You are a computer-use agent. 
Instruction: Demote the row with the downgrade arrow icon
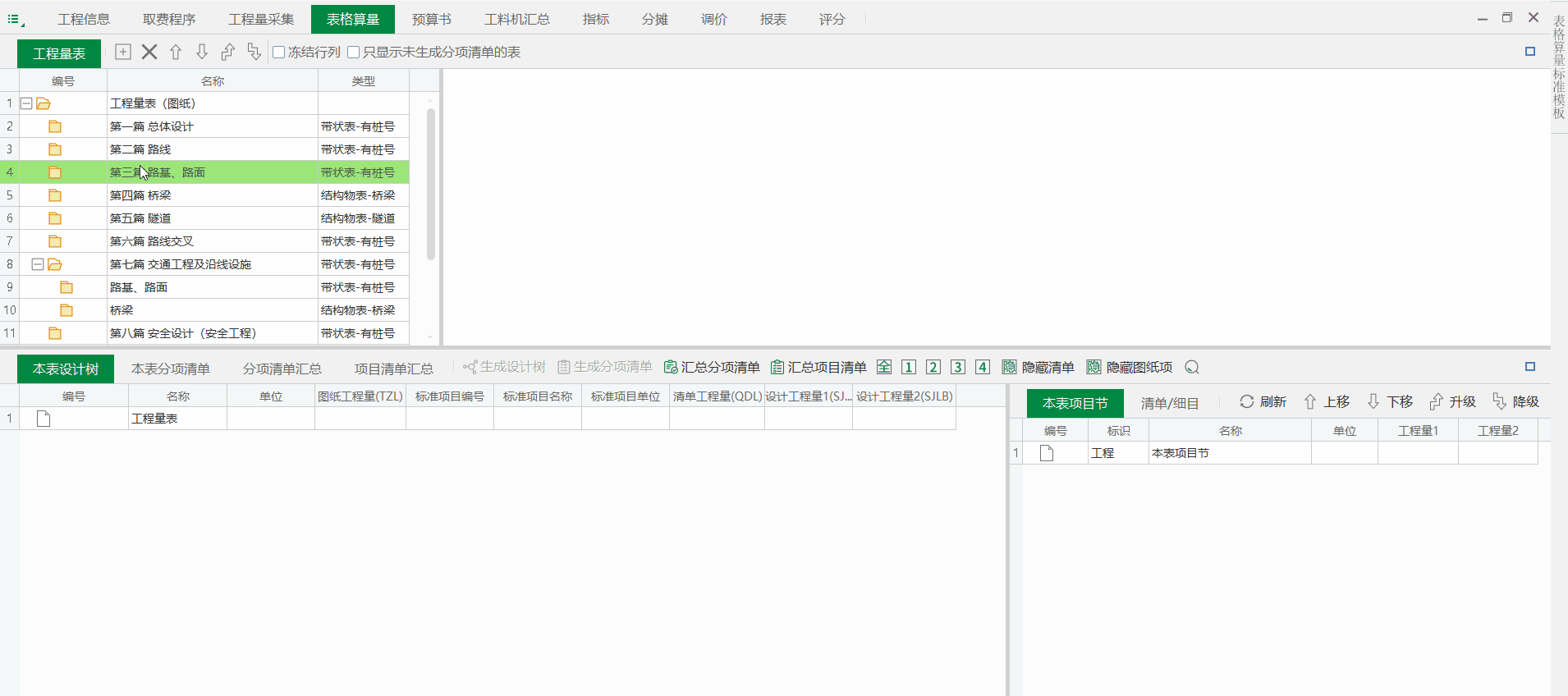(x=254, y=52)
